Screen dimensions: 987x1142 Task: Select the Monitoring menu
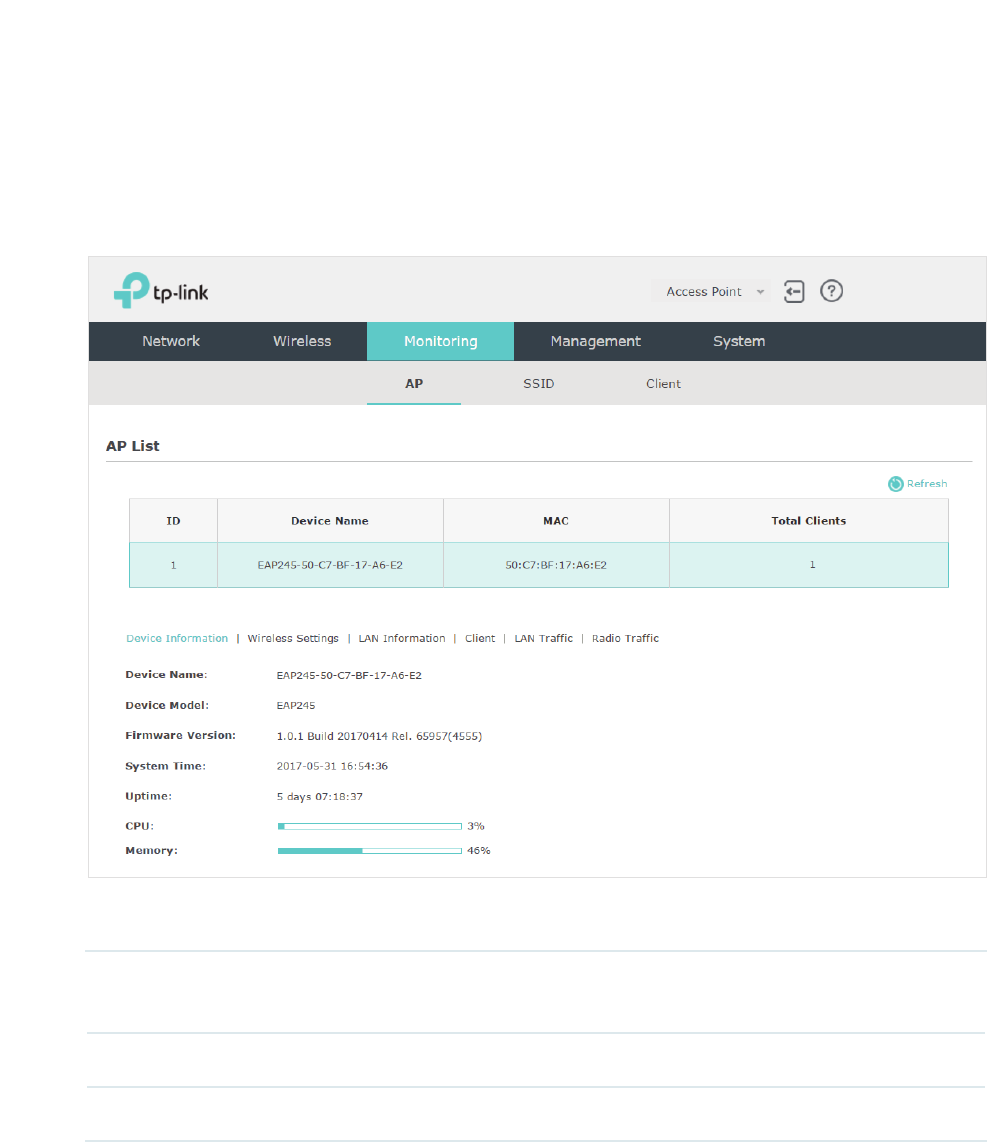(440, 341)
